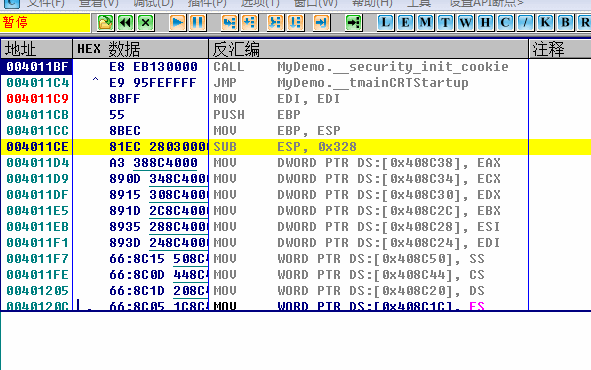The width and height of the screenshot is (591, 370).
Task: Step over the next instruction
Action: (x=250, y=23)
